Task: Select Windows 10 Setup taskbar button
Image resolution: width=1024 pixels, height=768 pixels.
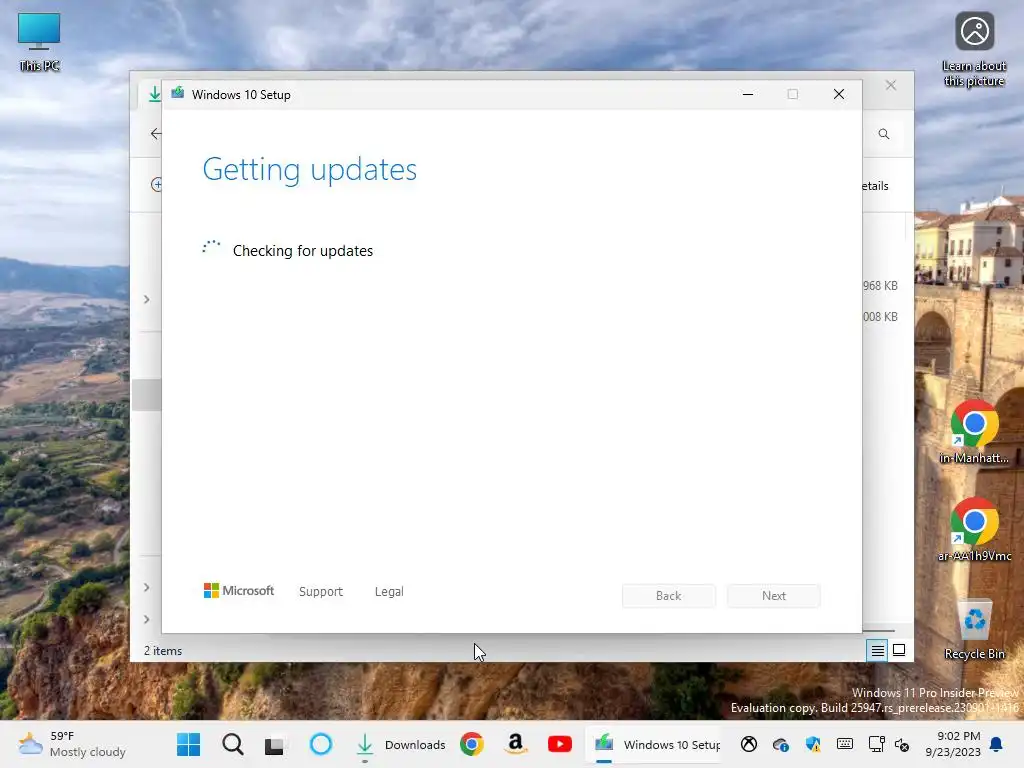Action: point(655,744)
